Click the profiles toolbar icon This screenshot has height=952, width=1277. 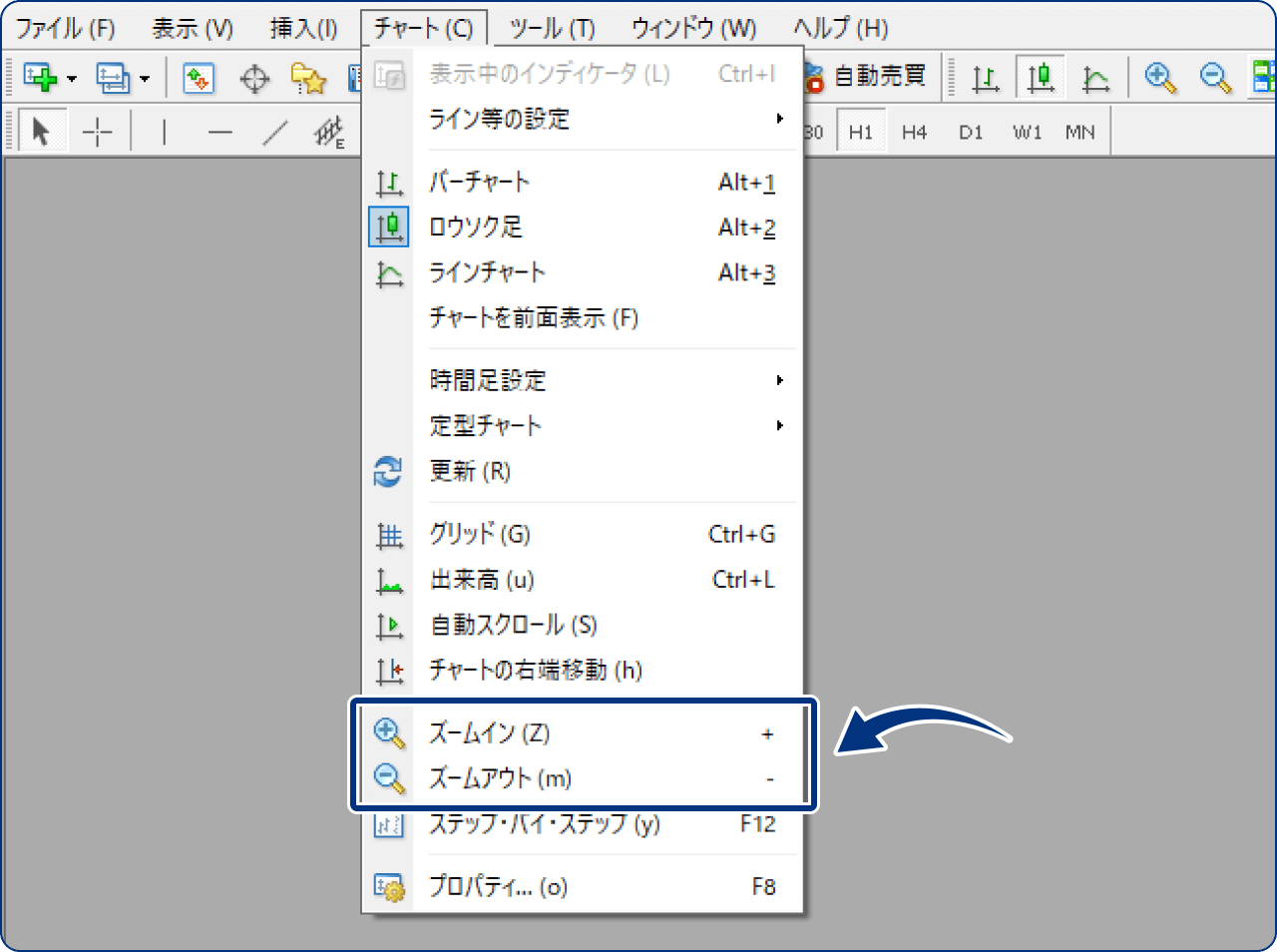coord(113,78)
